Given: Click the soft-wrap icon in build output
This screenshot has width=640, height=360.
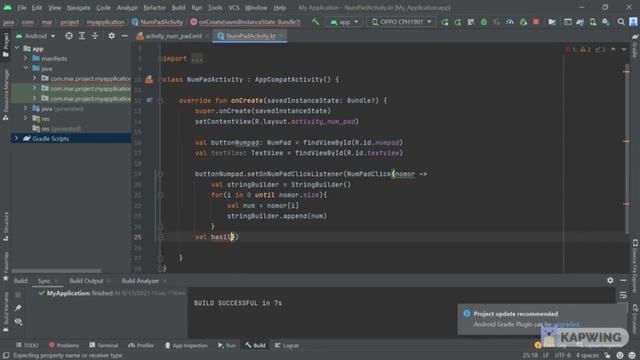Looking at the screenshot, I should (623, 295).
